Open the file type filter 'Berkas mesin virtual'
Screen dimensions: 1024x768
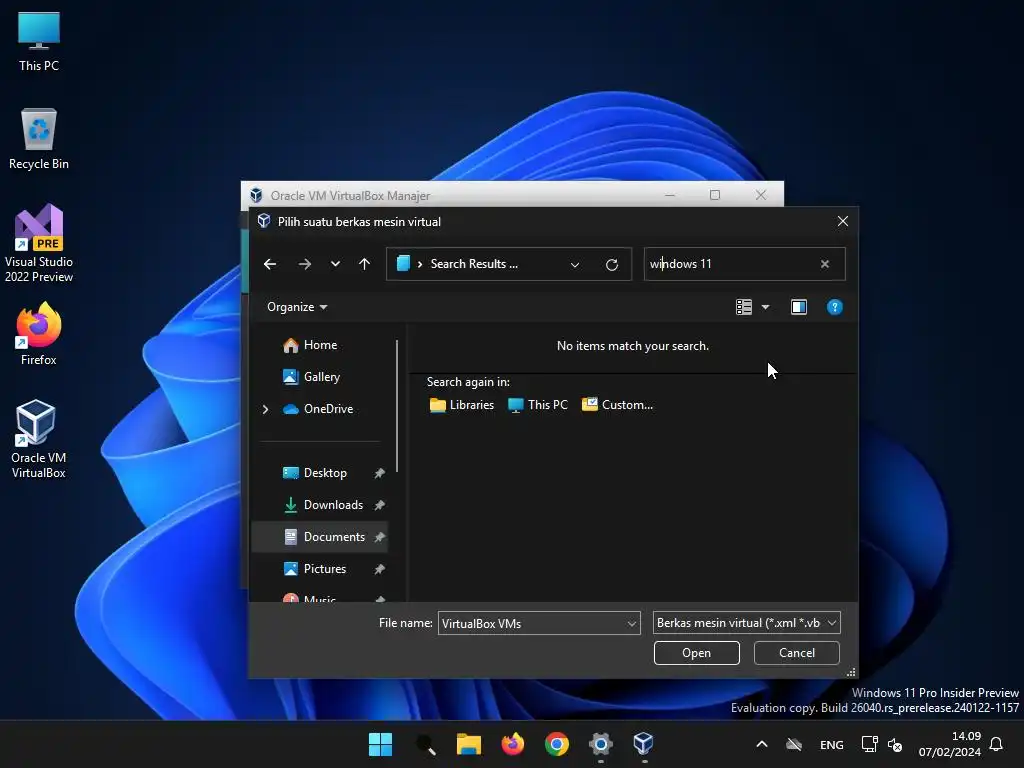tap(746, 623)
